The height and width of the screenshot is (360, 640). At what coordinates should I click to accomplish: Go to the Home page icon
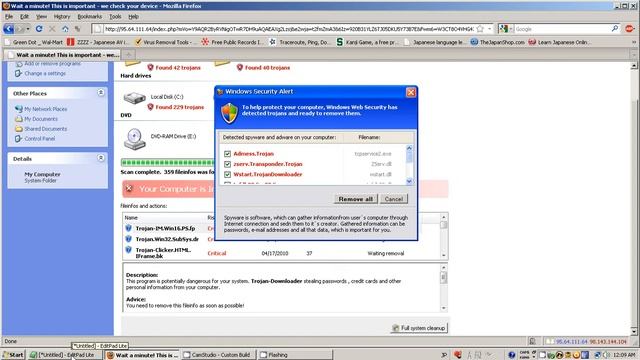tap(65, 29)
